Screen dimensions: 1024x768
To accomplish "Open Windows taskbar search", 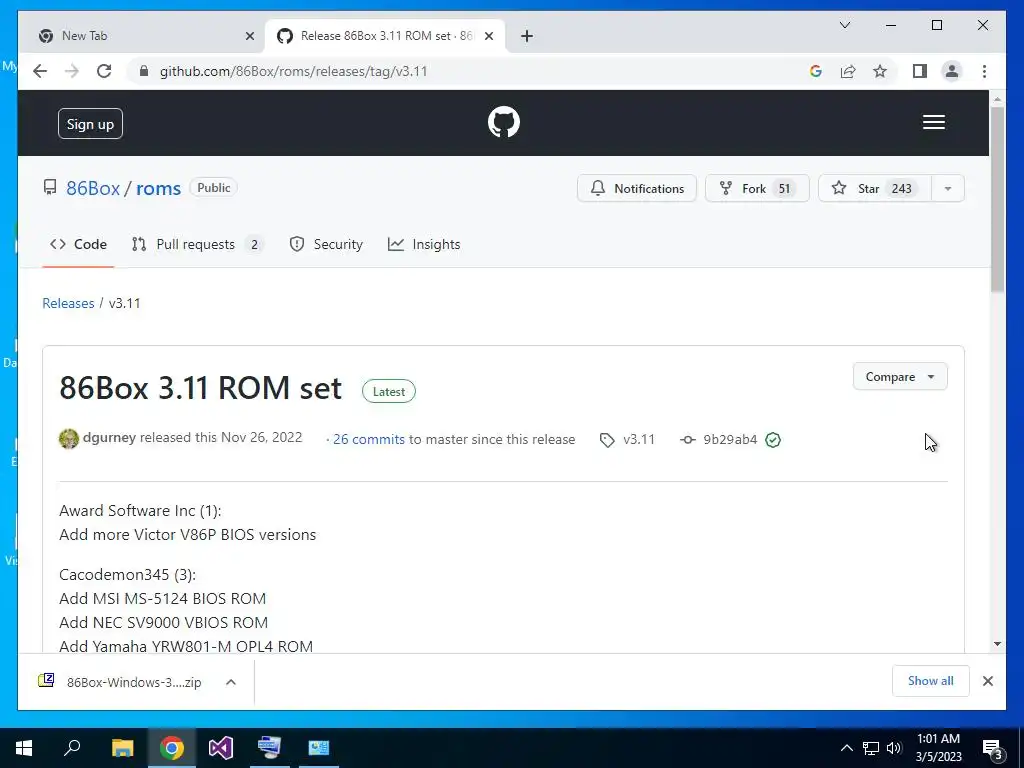I will click(x=72, y=748).
